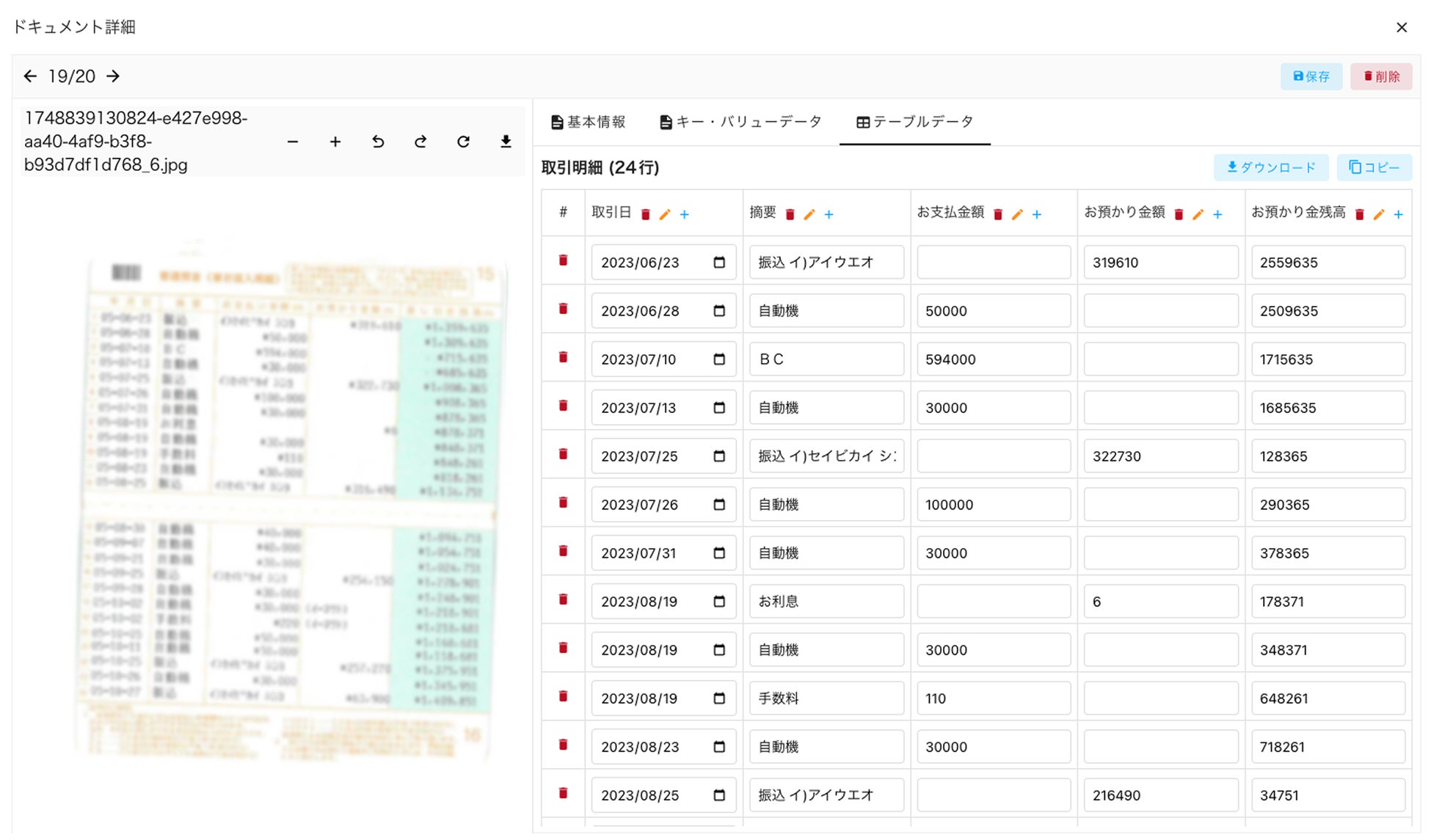The width and height of the screenshot is (1431, 840).
Task: Rotate the image clockwise
Action: pos(420,142)
